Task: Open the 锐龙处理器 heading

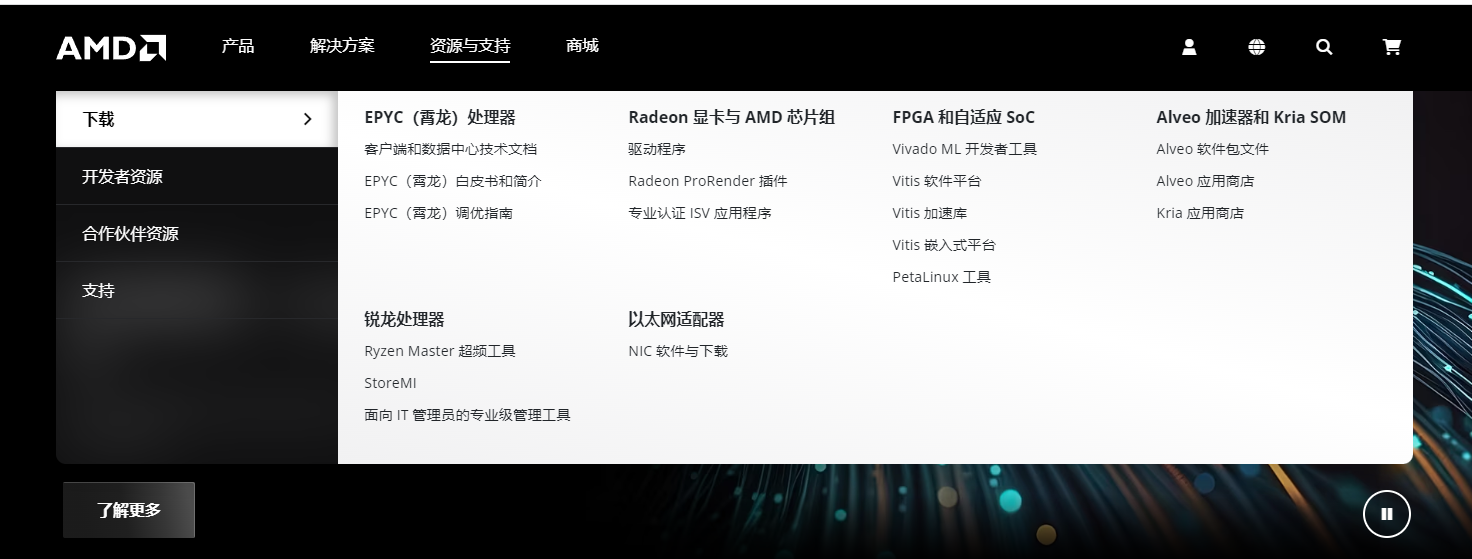Action: 404,319
